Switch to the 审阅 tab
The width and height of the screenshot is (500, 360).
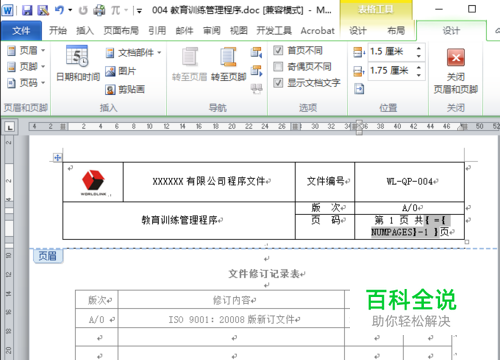(212, 31)
